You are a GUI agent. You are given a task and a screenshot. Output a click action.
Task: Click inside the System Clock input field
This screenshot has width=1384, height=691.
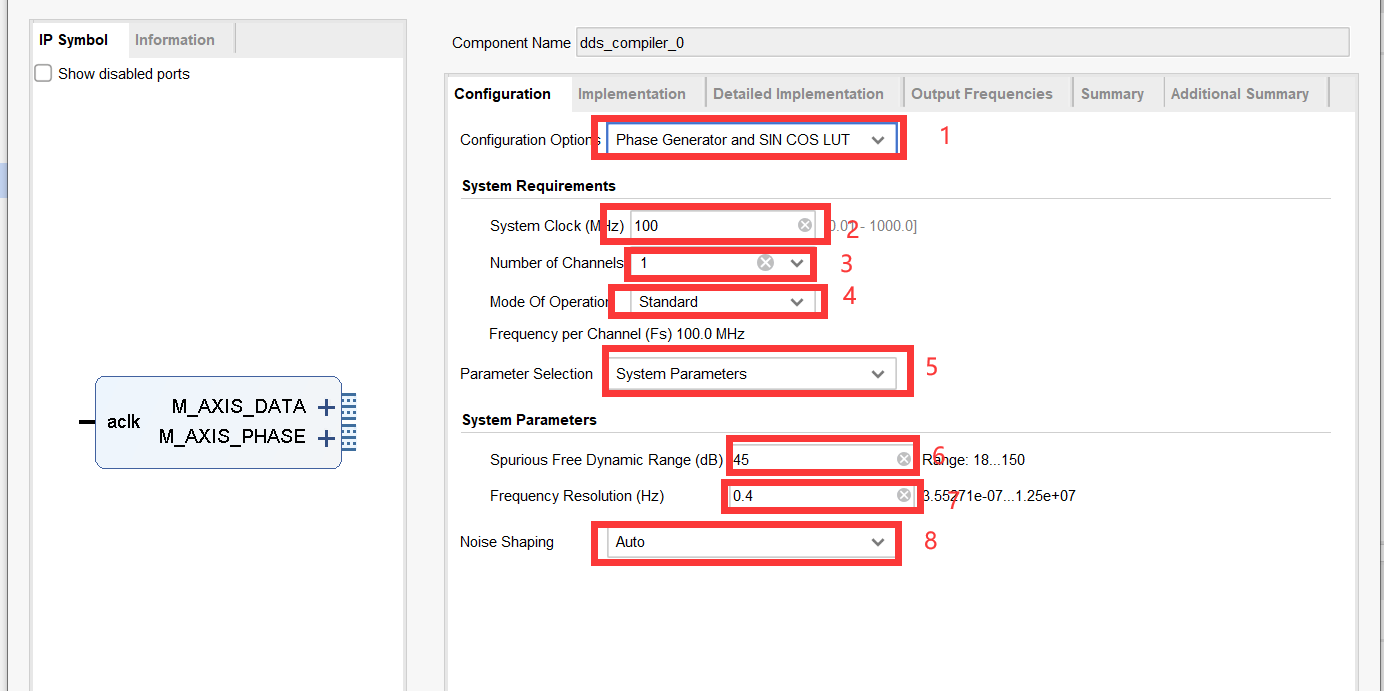coord(715,225)
